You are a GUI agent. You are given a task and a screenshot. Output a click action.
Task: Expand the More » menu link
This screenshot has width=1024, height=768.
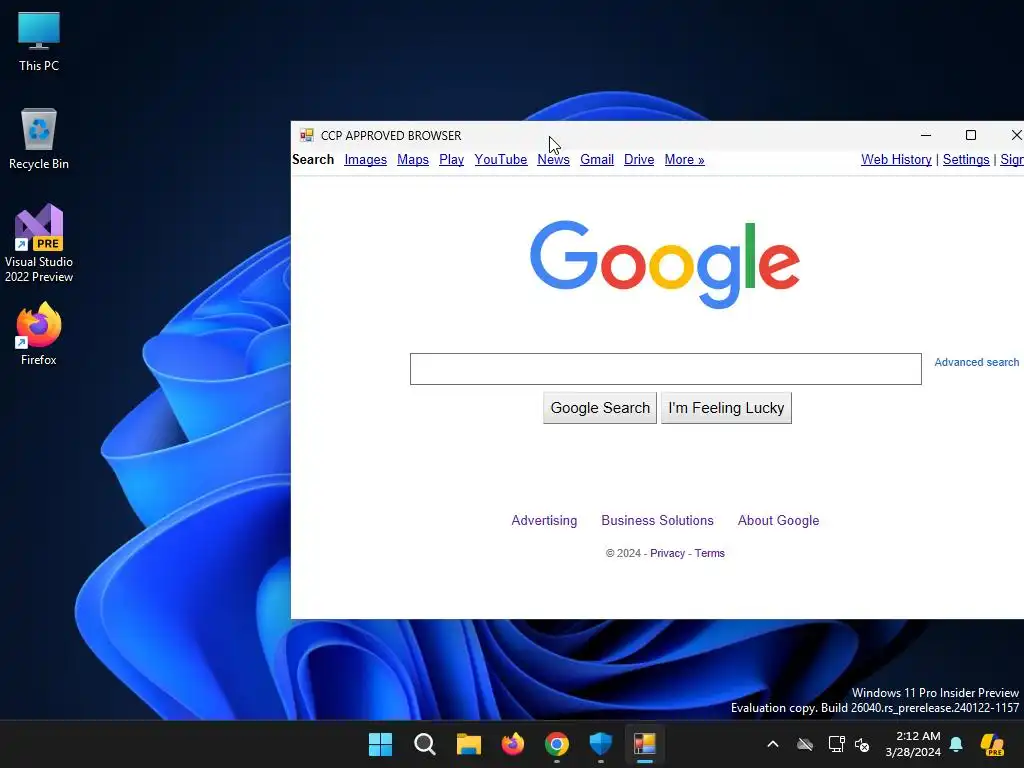click(684, 160)
